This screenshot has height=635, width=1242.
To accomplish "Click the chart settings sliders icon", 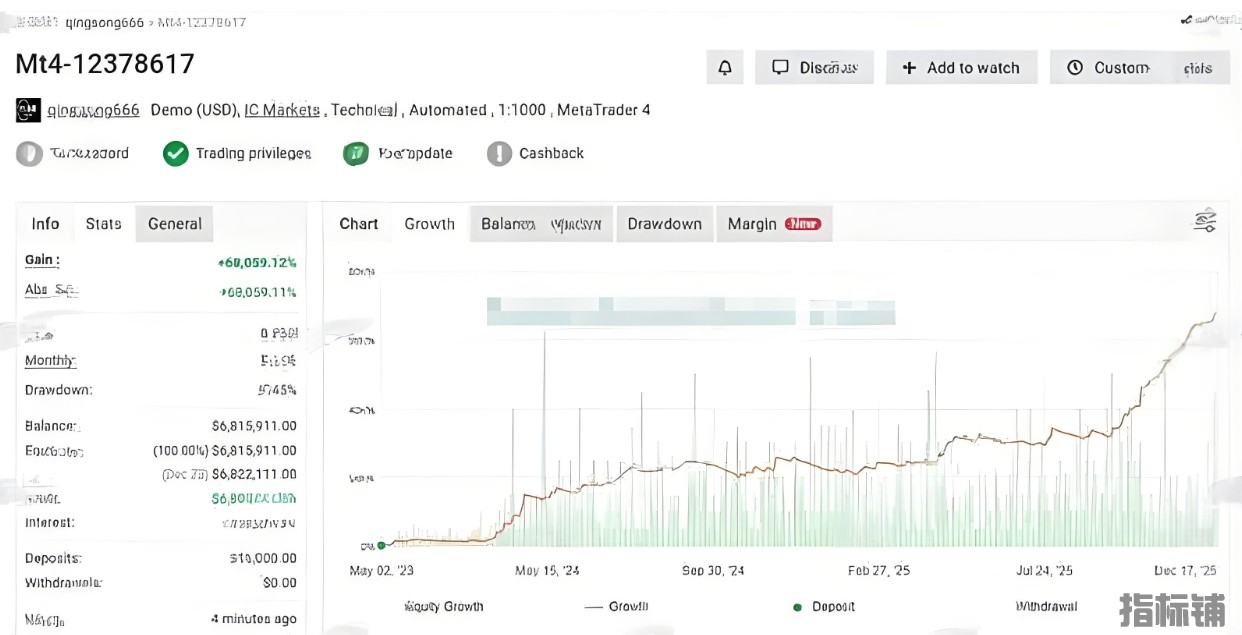I will point(1205,222).
